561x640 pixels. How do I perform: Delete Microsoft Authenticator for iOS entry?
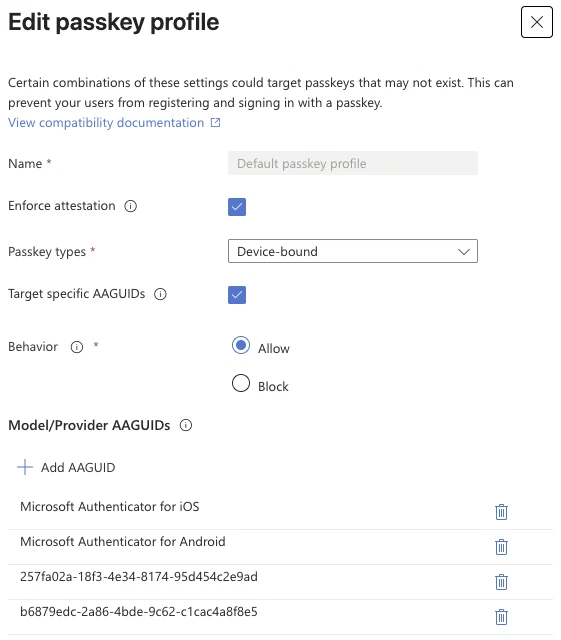pyautogui.click(x=501, y=512)
